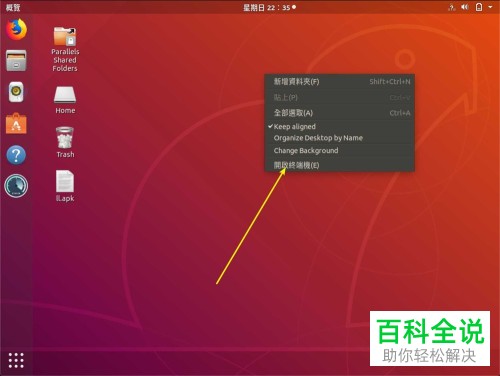The height and width of the screenshot is (376, 500).
Task: Choose 開啟終端機(E) in context menu
Action: point(339,165)
